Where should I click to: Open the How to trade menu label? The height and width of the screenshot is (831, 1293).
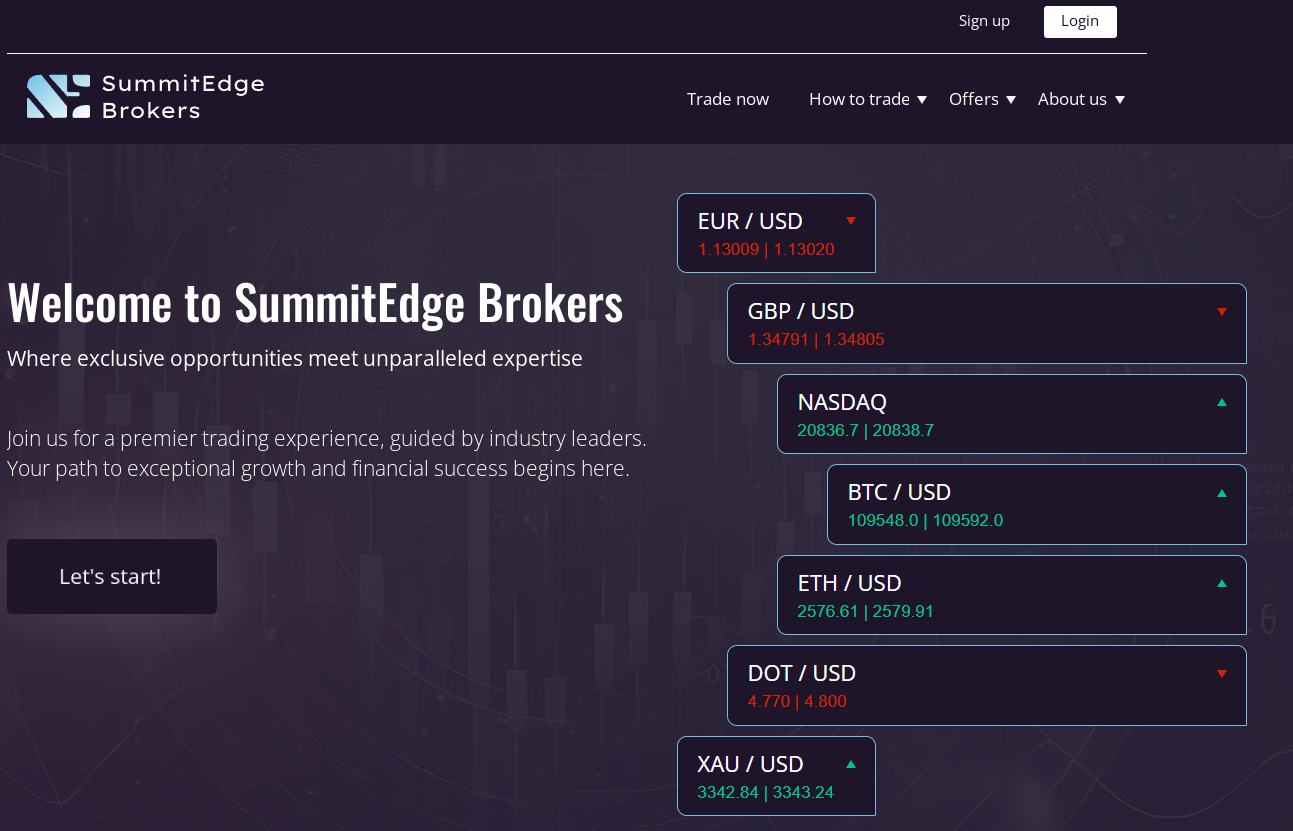tap(859, 99)
